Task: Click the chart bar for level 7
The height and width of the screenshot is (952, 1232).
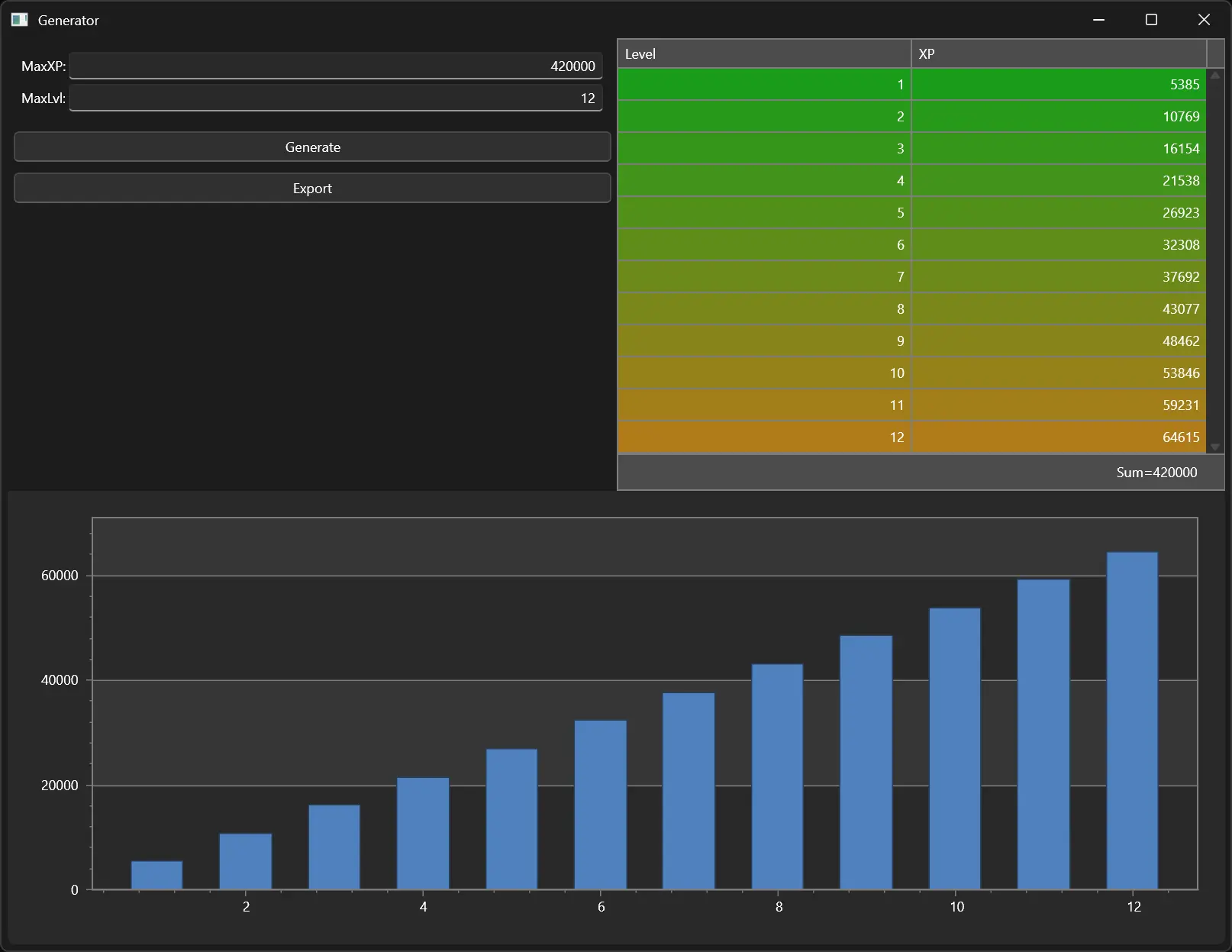Action: click(x=689, y=791)
